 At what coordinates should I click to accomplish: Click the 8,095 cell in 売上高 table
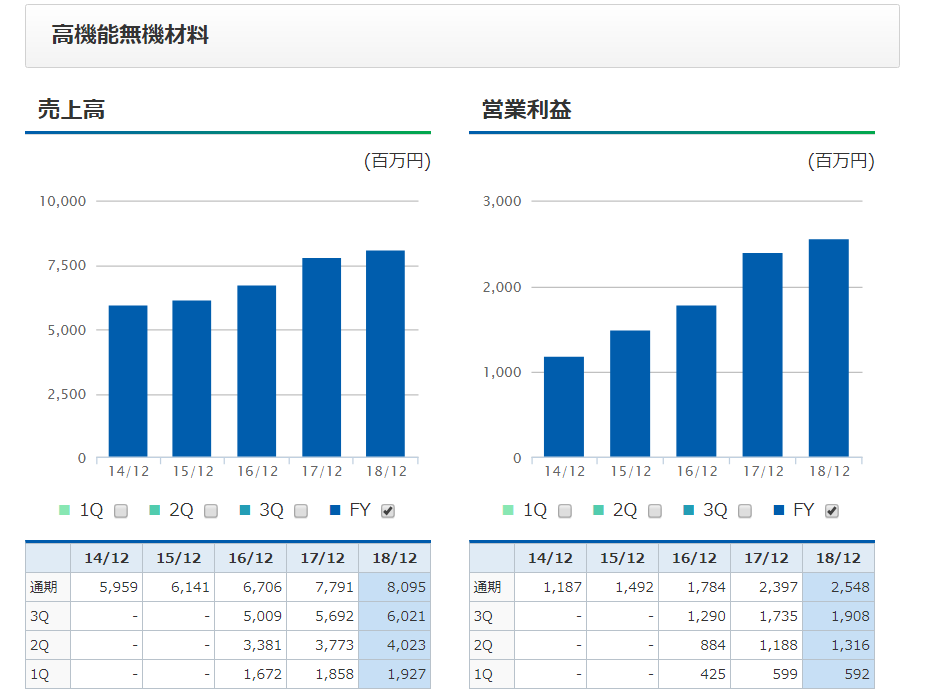tap(394, 588)
